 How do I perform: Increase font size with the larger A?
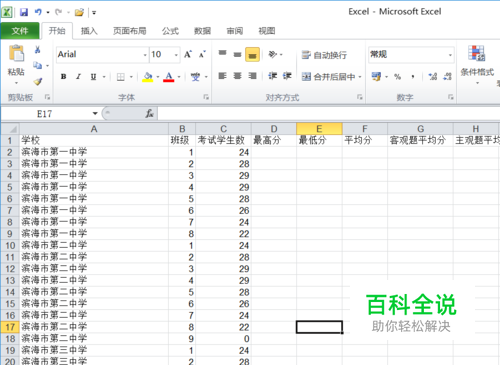(x=188, y=54)
